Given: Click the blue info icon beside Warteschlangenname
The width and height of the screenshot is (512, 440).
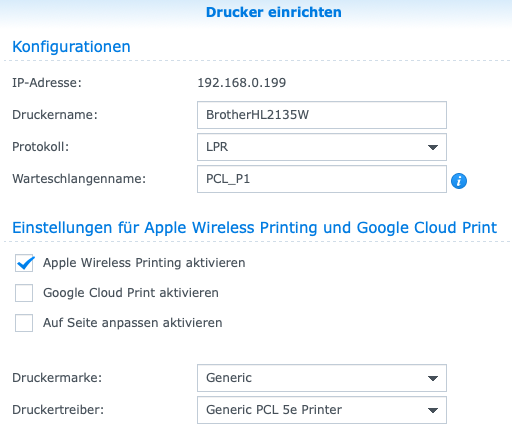Looking at the screenshot, I should click(x=459, y=181).
